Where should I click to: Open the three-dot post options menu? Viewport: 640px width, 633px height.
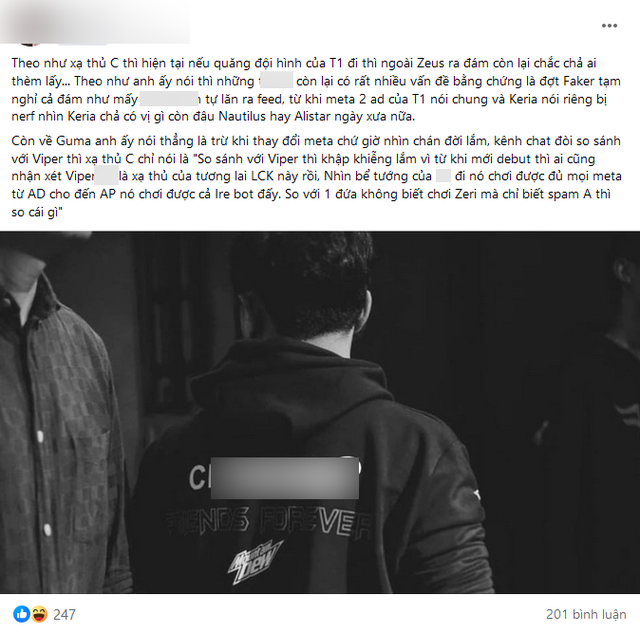pyautogui.click(x=609, y=26)
